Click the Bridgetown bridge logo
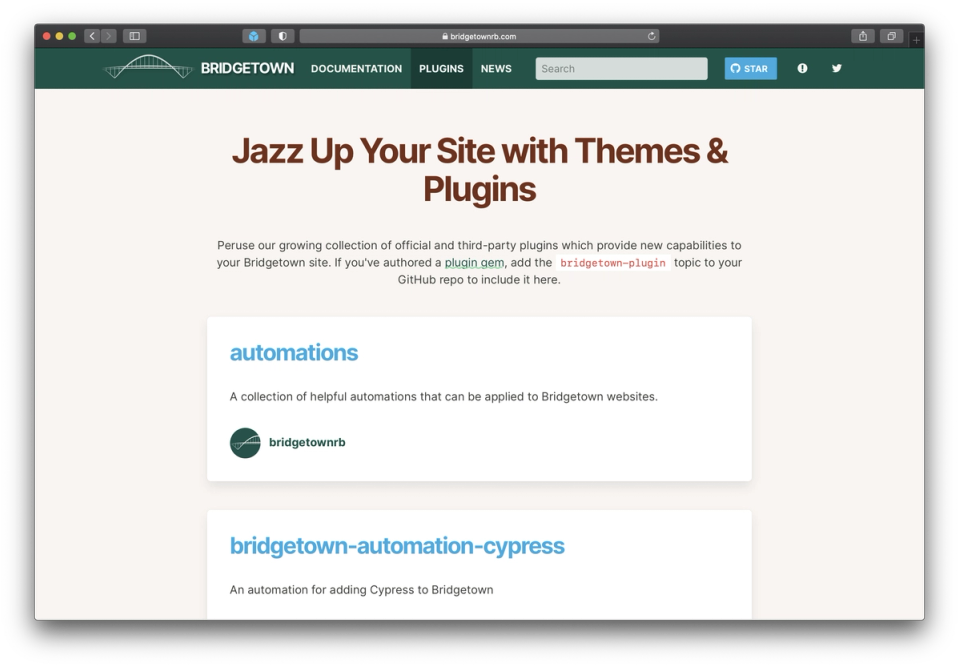 [x=148, y=67]
